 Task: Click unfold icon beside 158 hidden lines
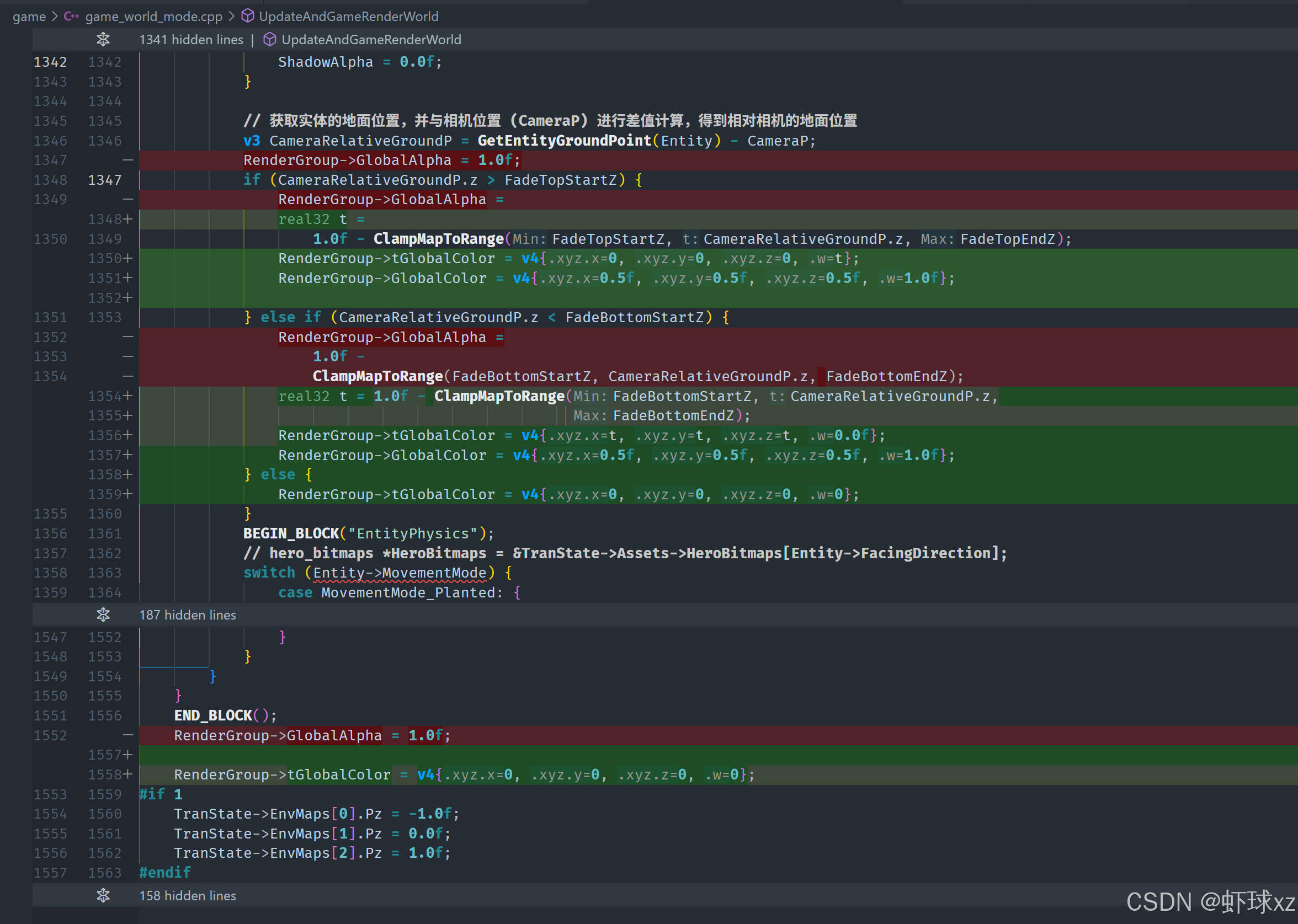coord(103,895)
